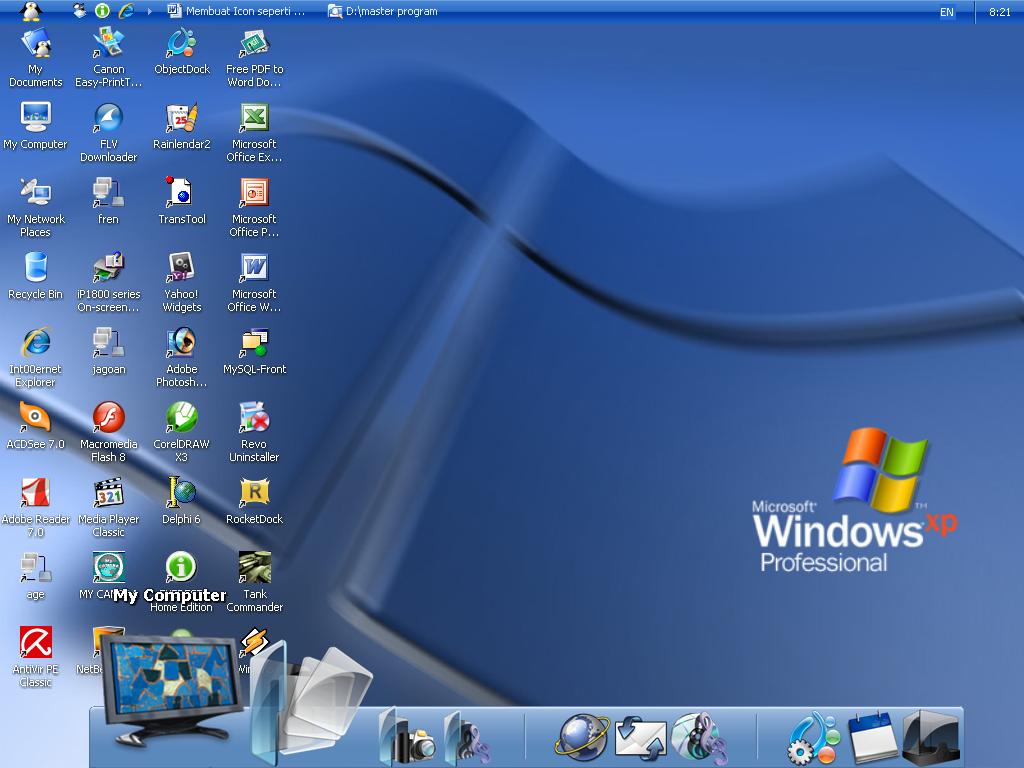Open Canon Easy-PrintToolBox shortcut
The image size is (1024, 768).
point(108,57)
